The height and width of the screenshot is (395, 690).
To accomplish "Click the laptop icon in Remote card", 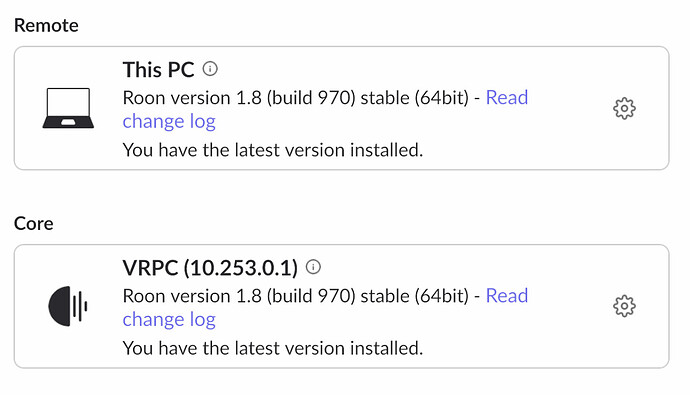I will coord(68,108).
